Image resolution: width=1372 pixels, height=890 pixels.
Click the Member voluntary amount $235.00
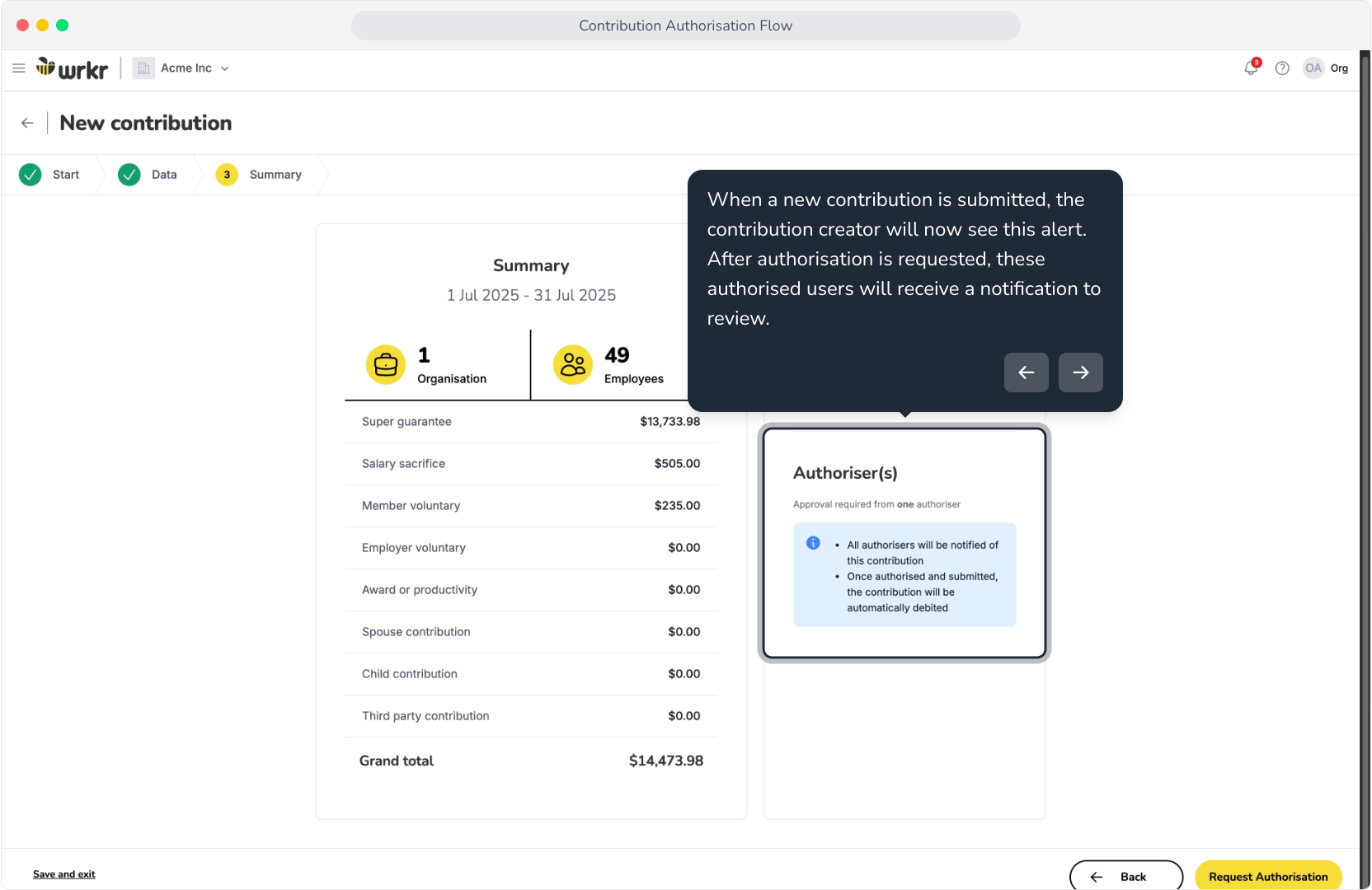[x=678, y=506]
